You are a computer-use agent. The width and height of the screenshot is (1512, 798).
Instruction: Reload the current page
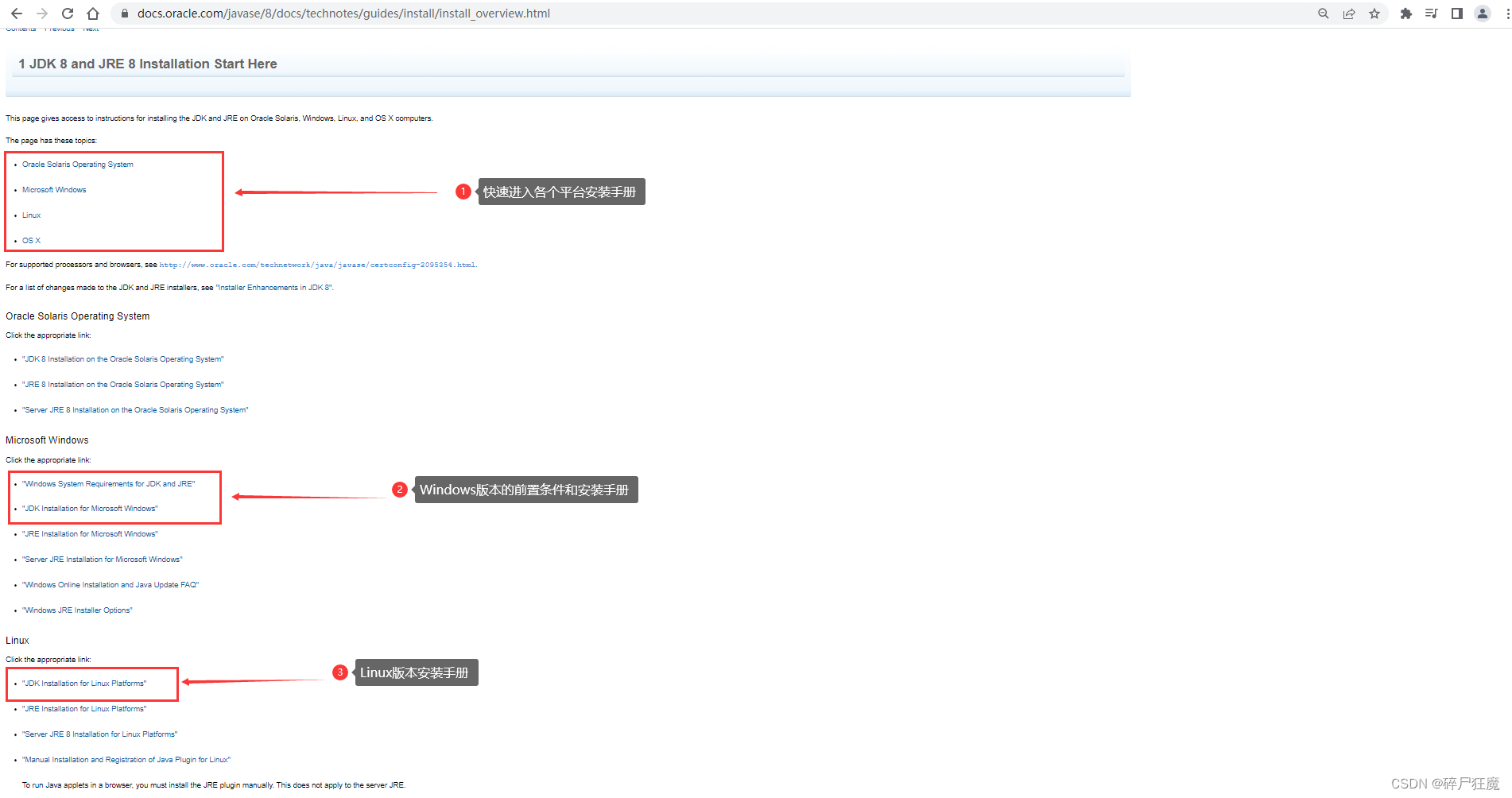(68, 14)
